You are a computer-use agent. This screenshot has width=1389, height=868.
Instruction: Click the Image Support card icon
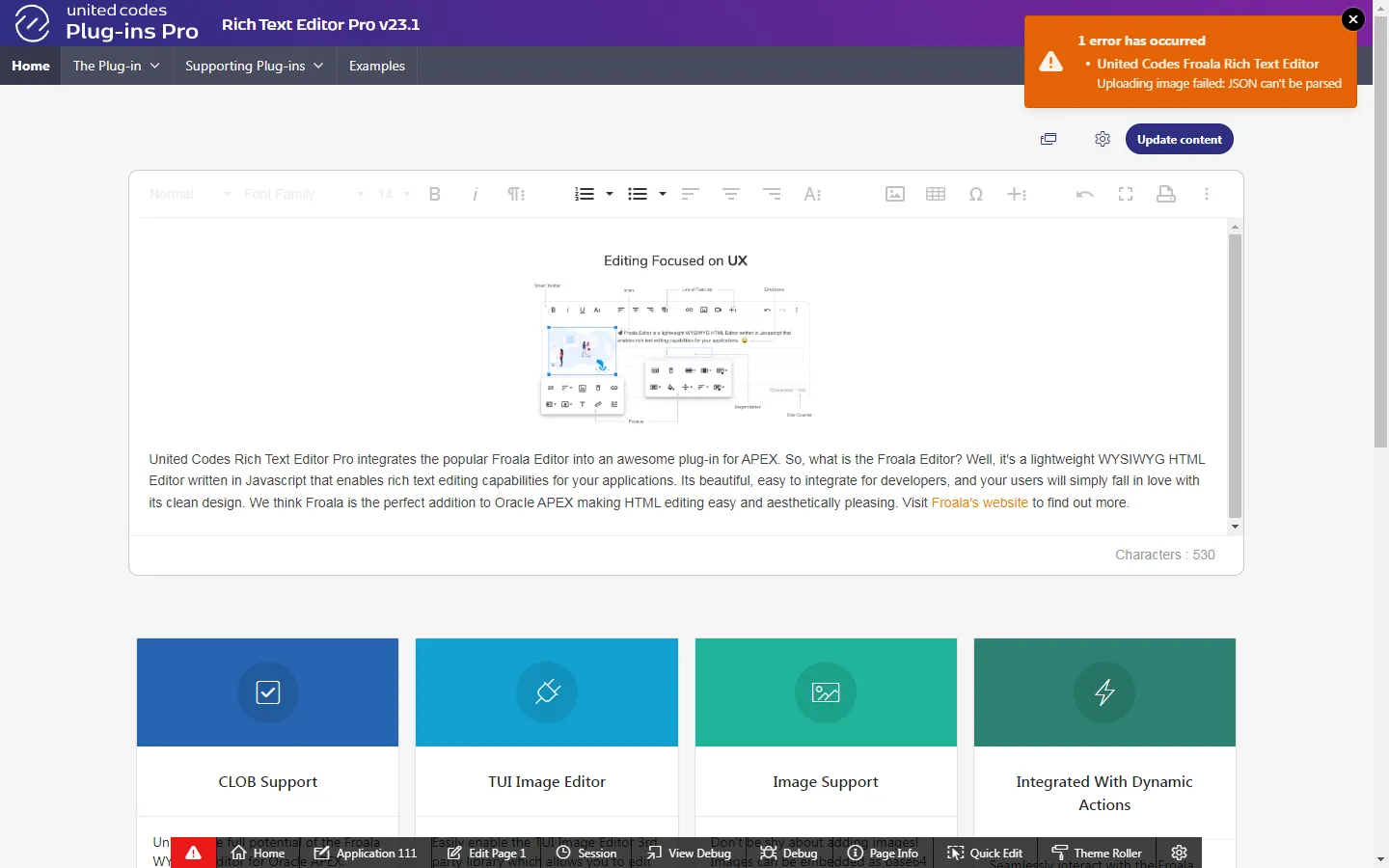pos(826,692)
